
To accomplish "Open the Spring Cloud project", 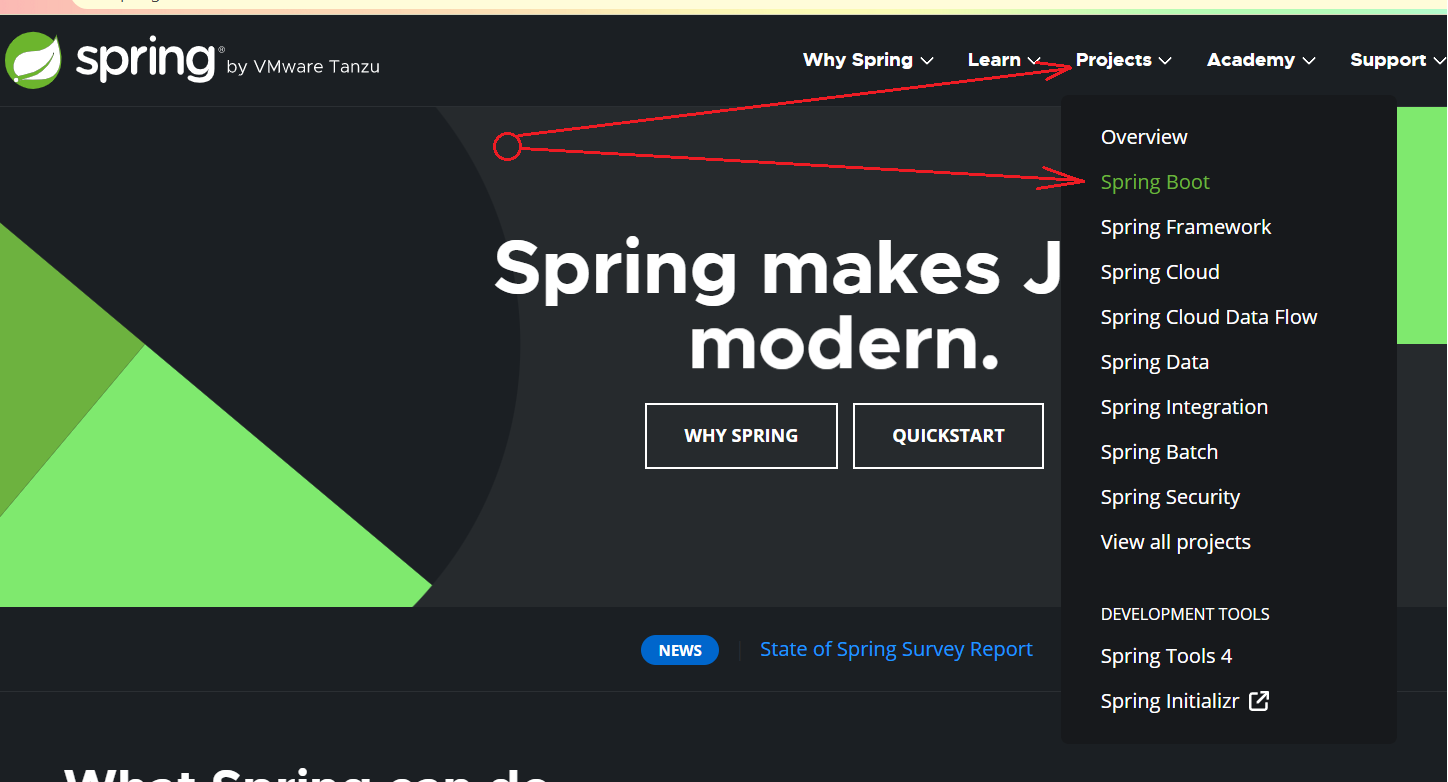I will (x=1160, y=272).
